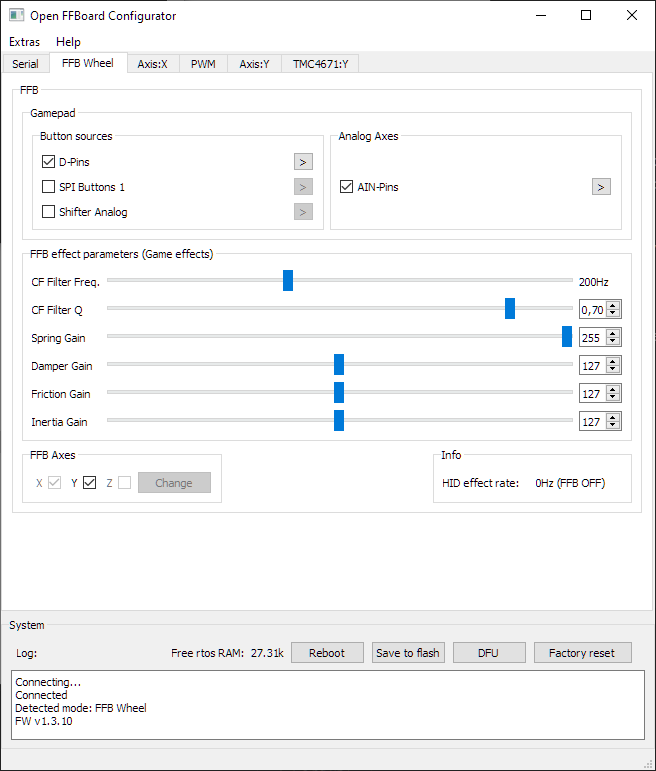
Task: Click the Reboot button
Action: pyautogui.click(x=327, y=652)
